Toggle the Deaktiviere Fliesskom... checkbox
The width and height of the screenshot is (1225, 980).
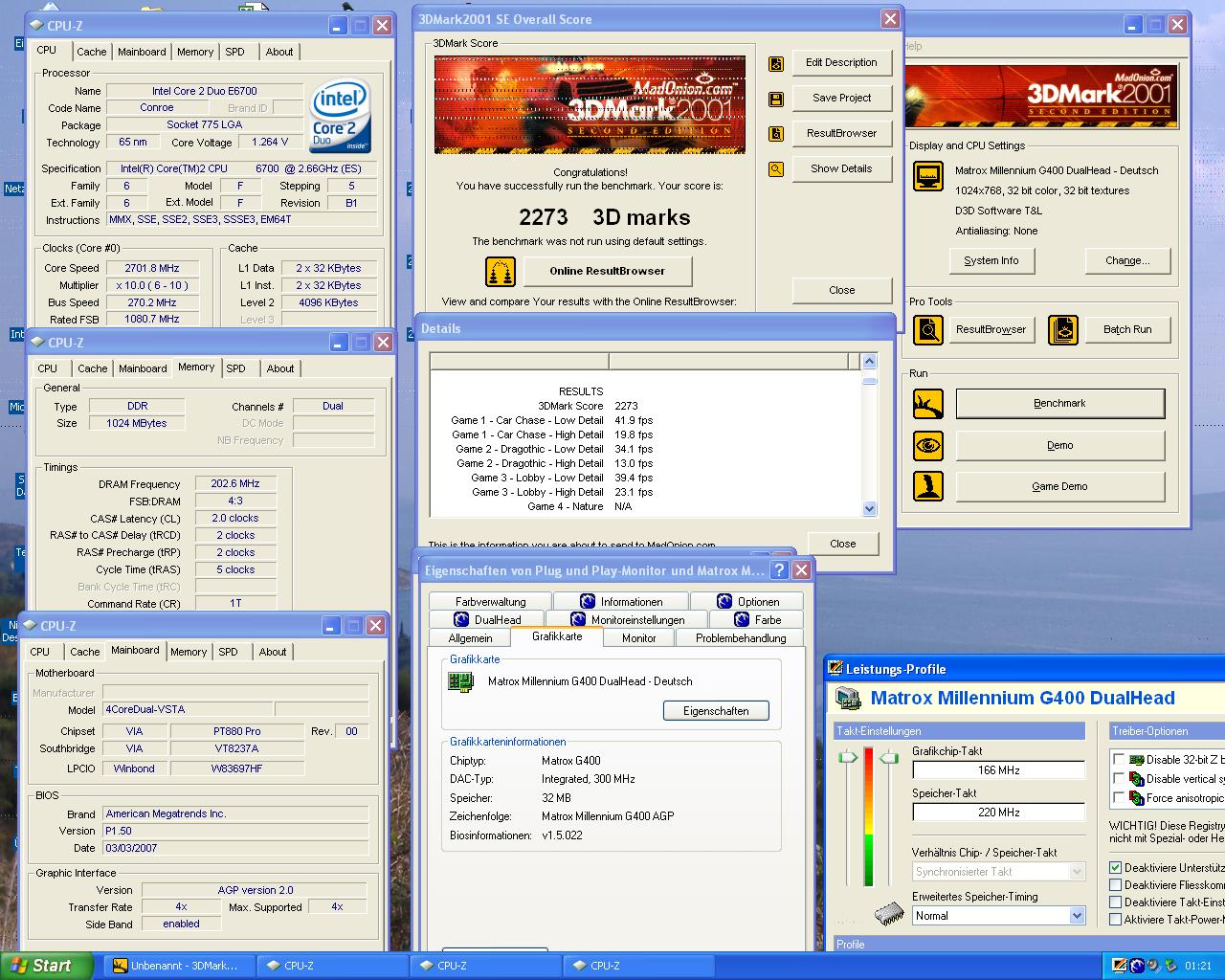1115,885
